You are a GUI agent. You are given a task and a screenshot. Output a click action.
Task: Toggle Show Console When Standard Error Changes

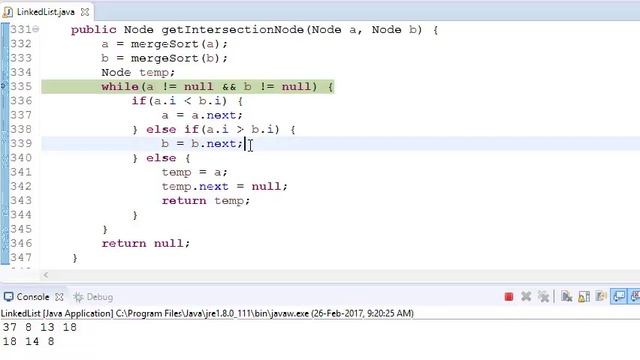tap(635, 297)
